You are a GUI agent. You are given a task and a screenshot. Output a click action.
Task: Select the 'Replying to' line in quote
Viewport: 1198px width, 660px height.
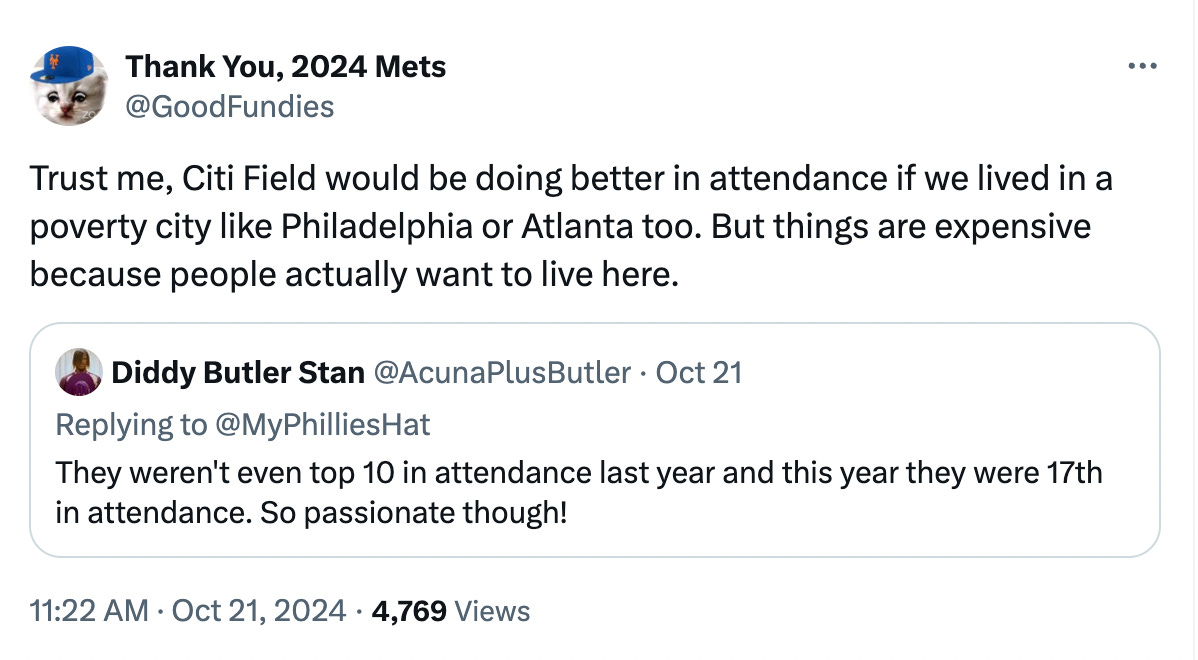[243, 425]
